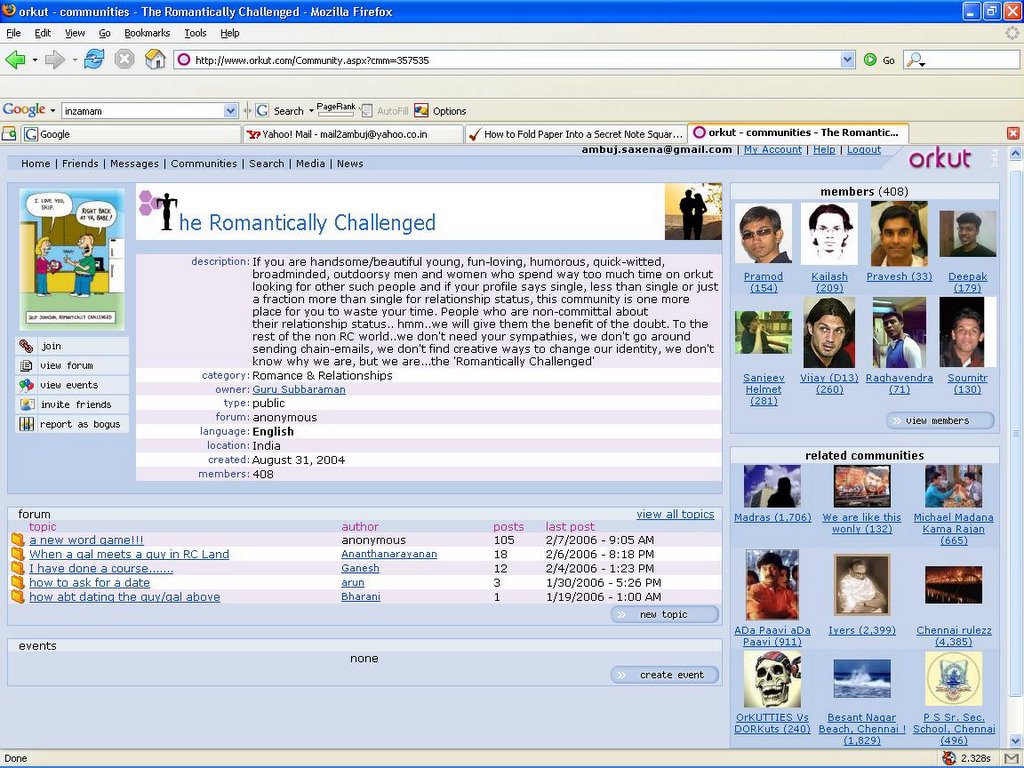
Task: Open the Tools menu
Action: (x=195, y=33)
